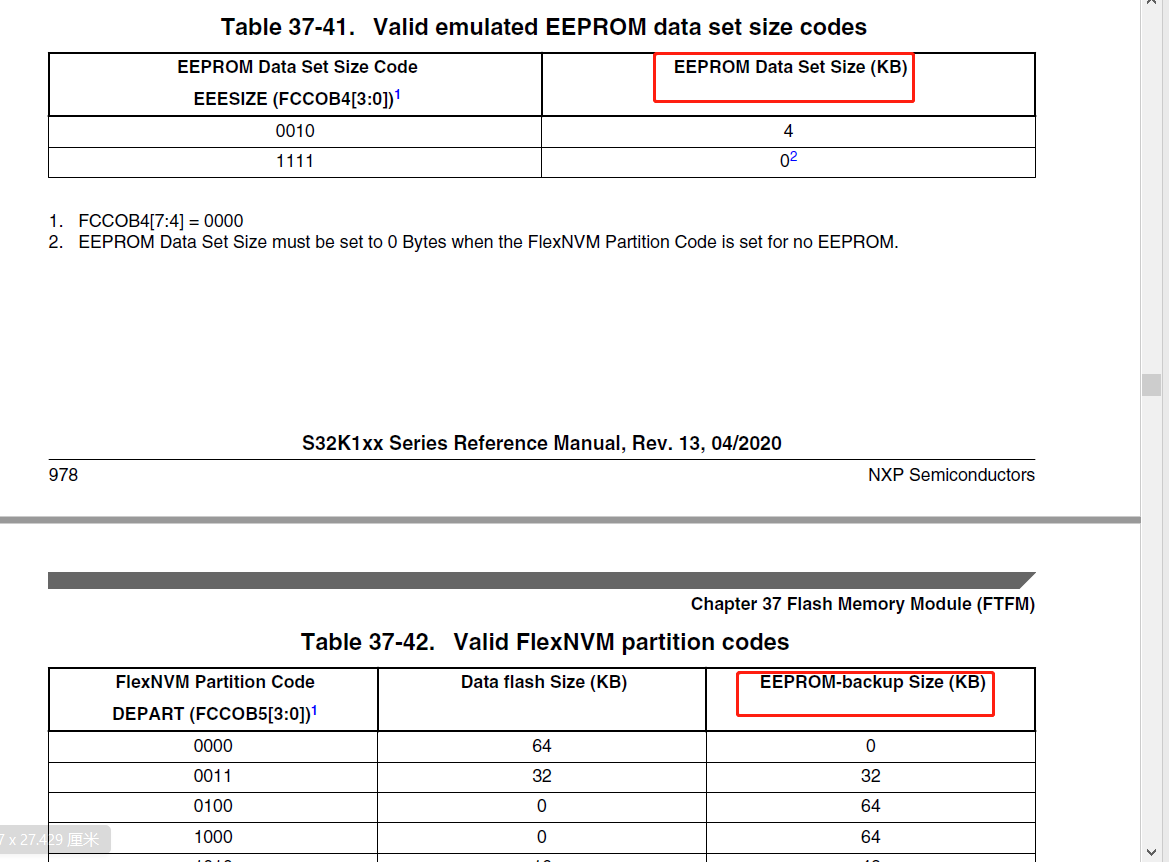Click the superscript 1 after EEESIZE (FCCOB4[3:0])
The width and height of the screenshot is (1169, 862).
pyautogui.click(x=398, y=93)
